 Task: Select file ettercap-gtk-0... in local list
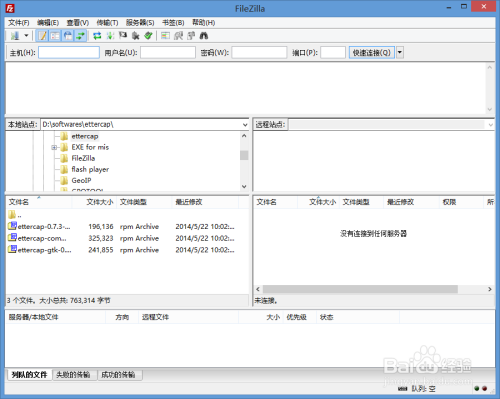[44, 250]
